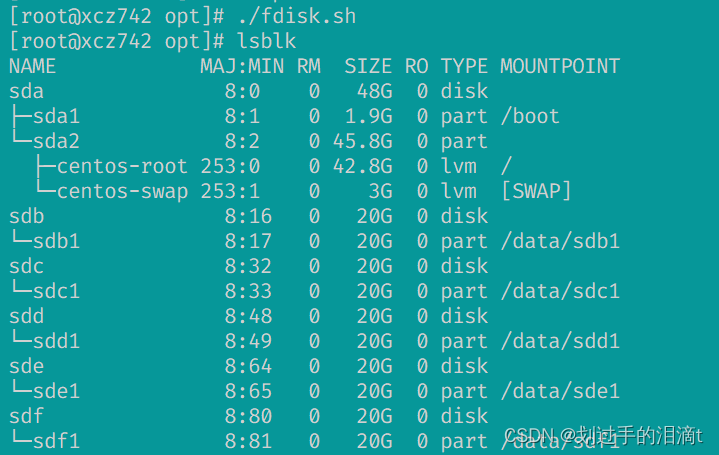Click the /boot mountpoint text
Viewport: 719px width, 455px height.
coord(530,116)
